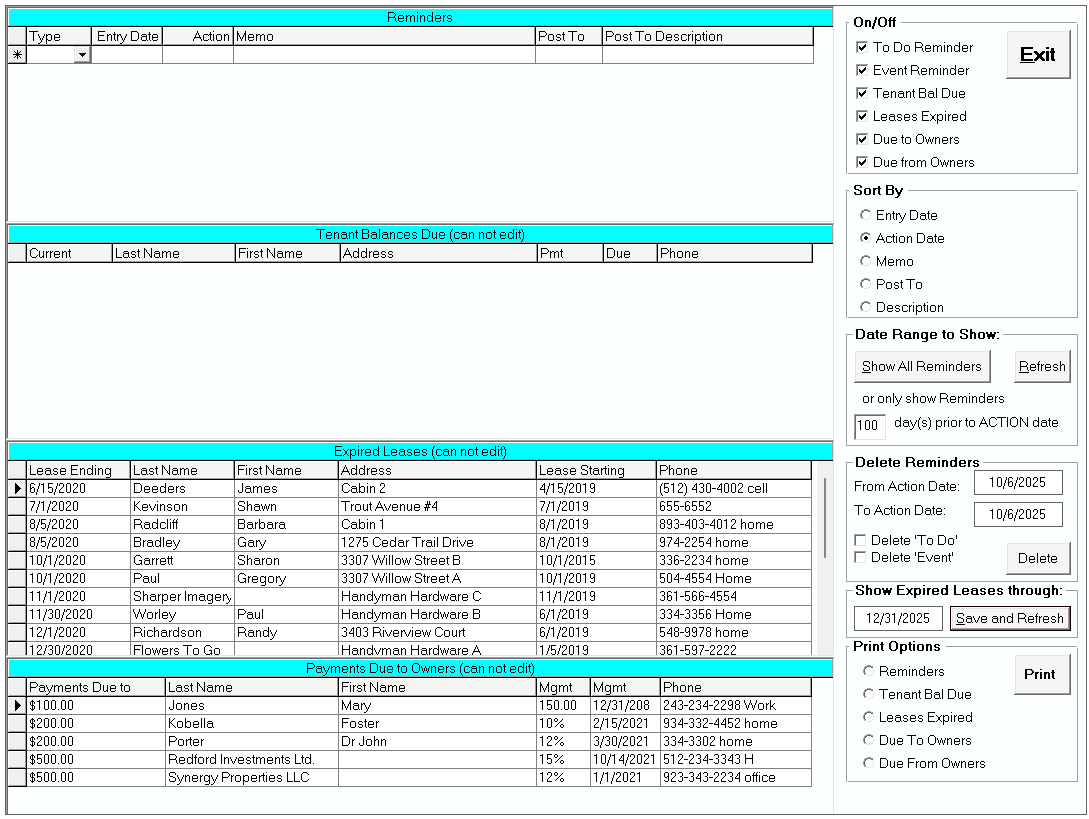1089x819 pixels.
Task: Check the Delete 'Event' option
Action: tap(861, 555)
